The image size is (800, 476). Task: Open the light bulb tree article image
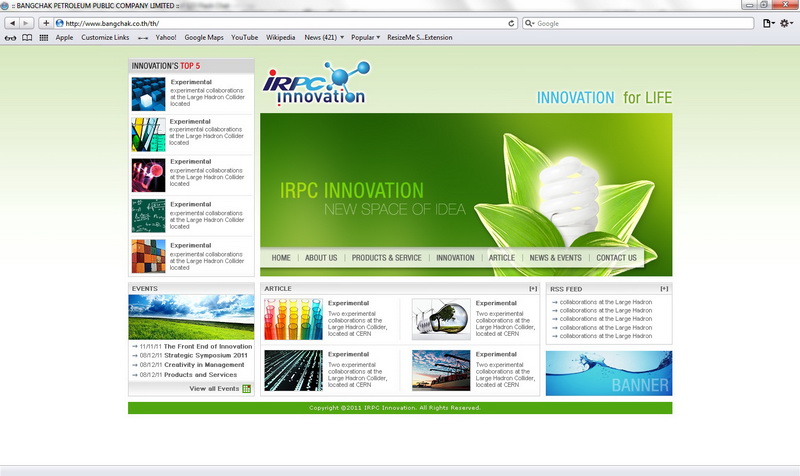tap(441, 319)
